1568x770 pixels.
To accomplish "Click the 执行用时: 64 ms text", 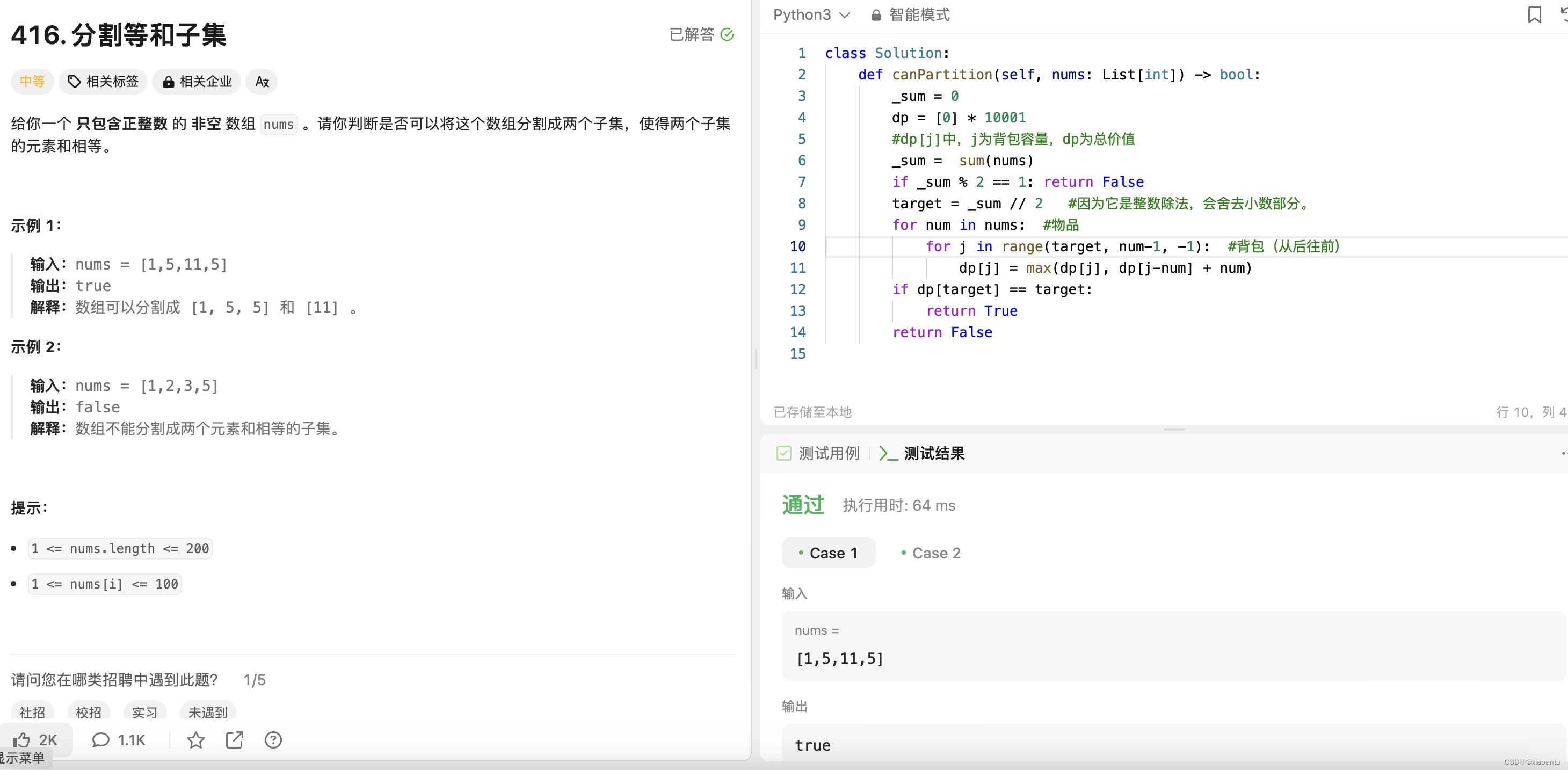I will (x=898, y=505).
